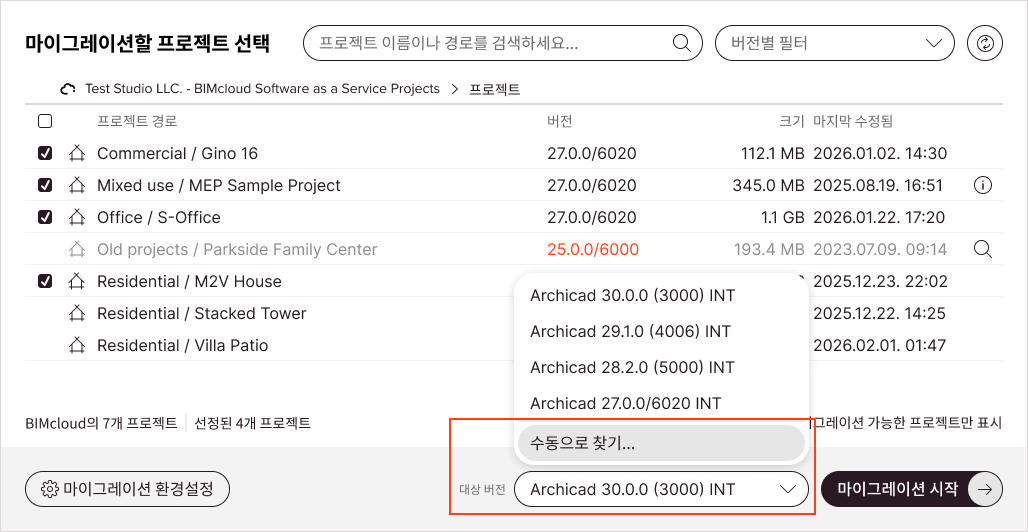Select Archicad 30.0.0 (3000) INT from list
1028x532 pixels.
tap(662, 296)
